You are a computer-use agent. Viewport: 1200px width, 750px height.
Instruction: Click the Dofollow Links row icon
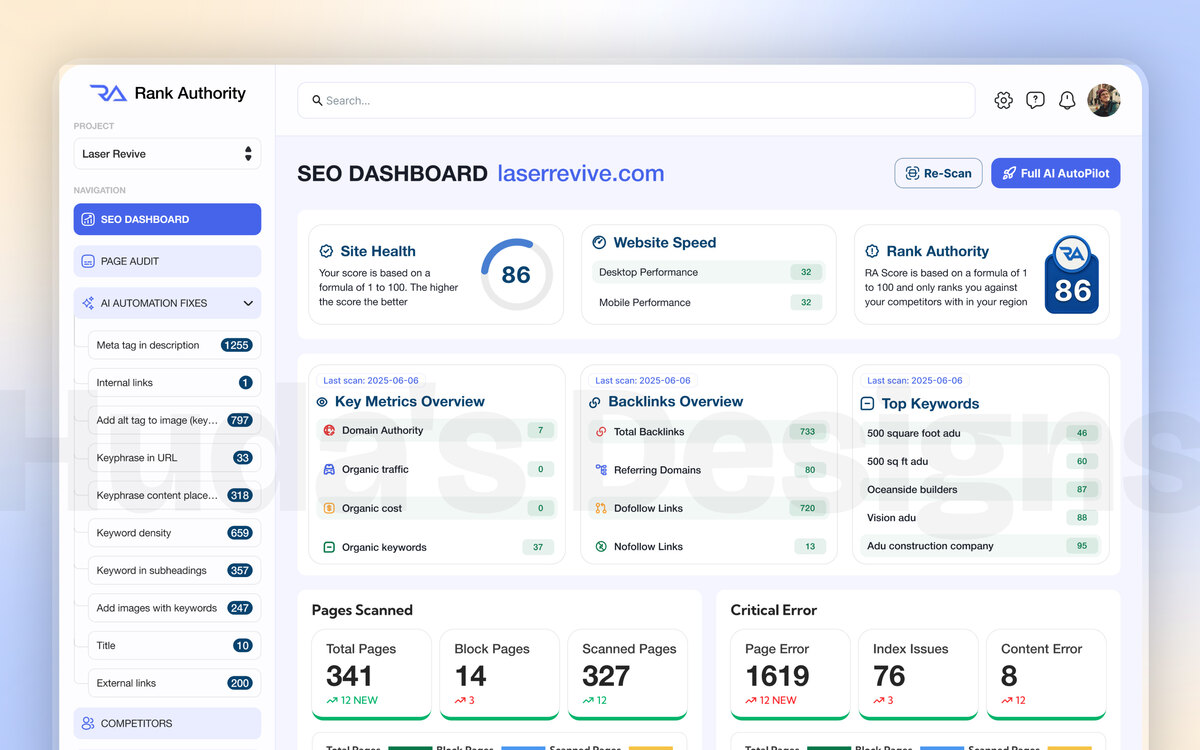(601, 508)
